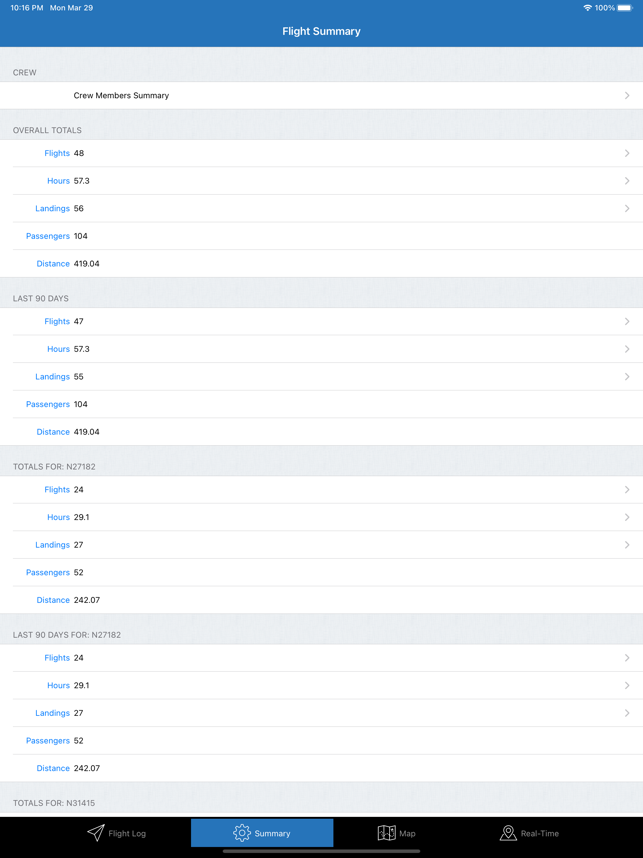
Task: Tap the paper airplane Flight Log icon
Action: pyautogui.click(x=96, y=833)
